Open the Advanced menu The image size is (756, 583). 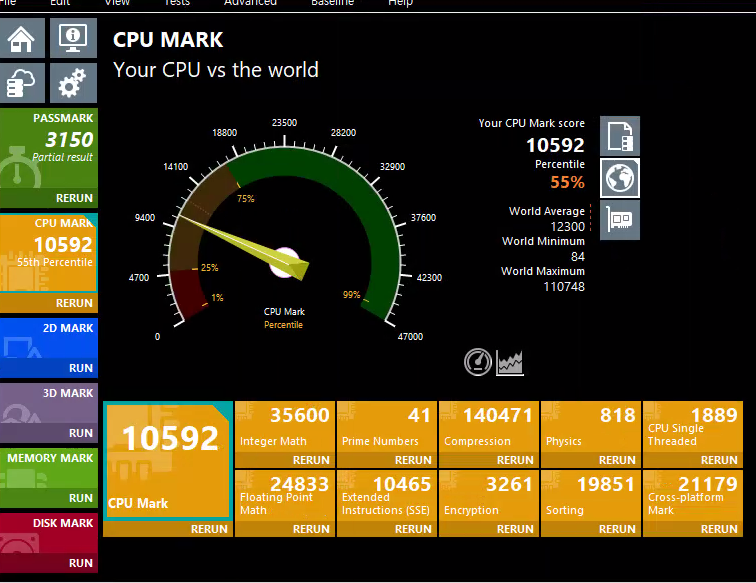tap(250, 2)
